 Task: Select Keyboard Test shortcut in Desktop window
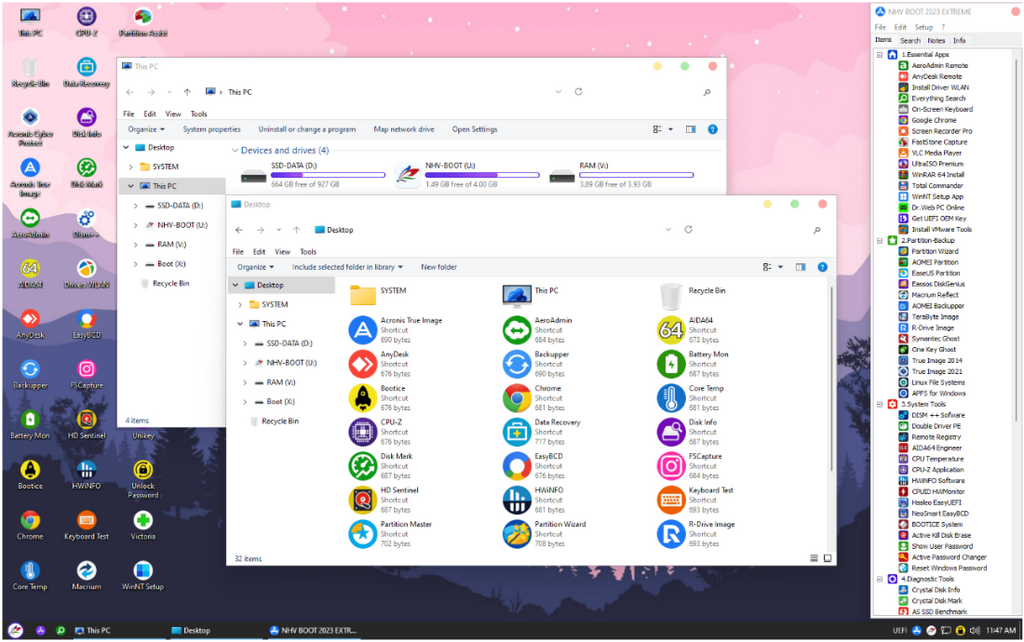pos(696,500)
